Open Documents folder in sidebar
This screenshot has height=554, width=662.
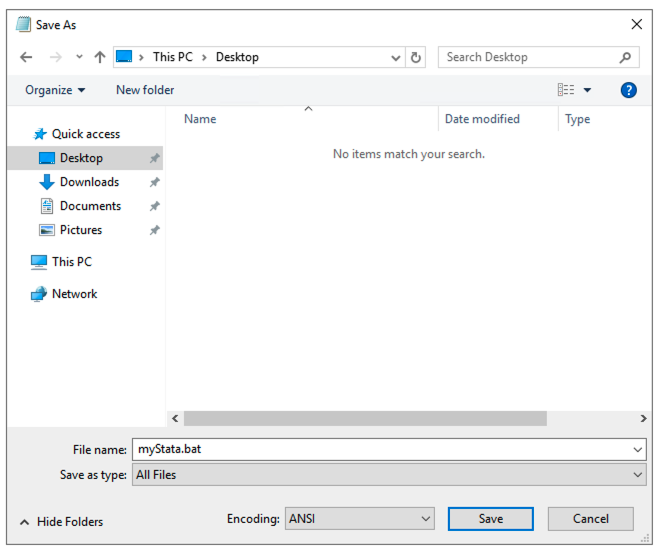(x=90, y=206)
